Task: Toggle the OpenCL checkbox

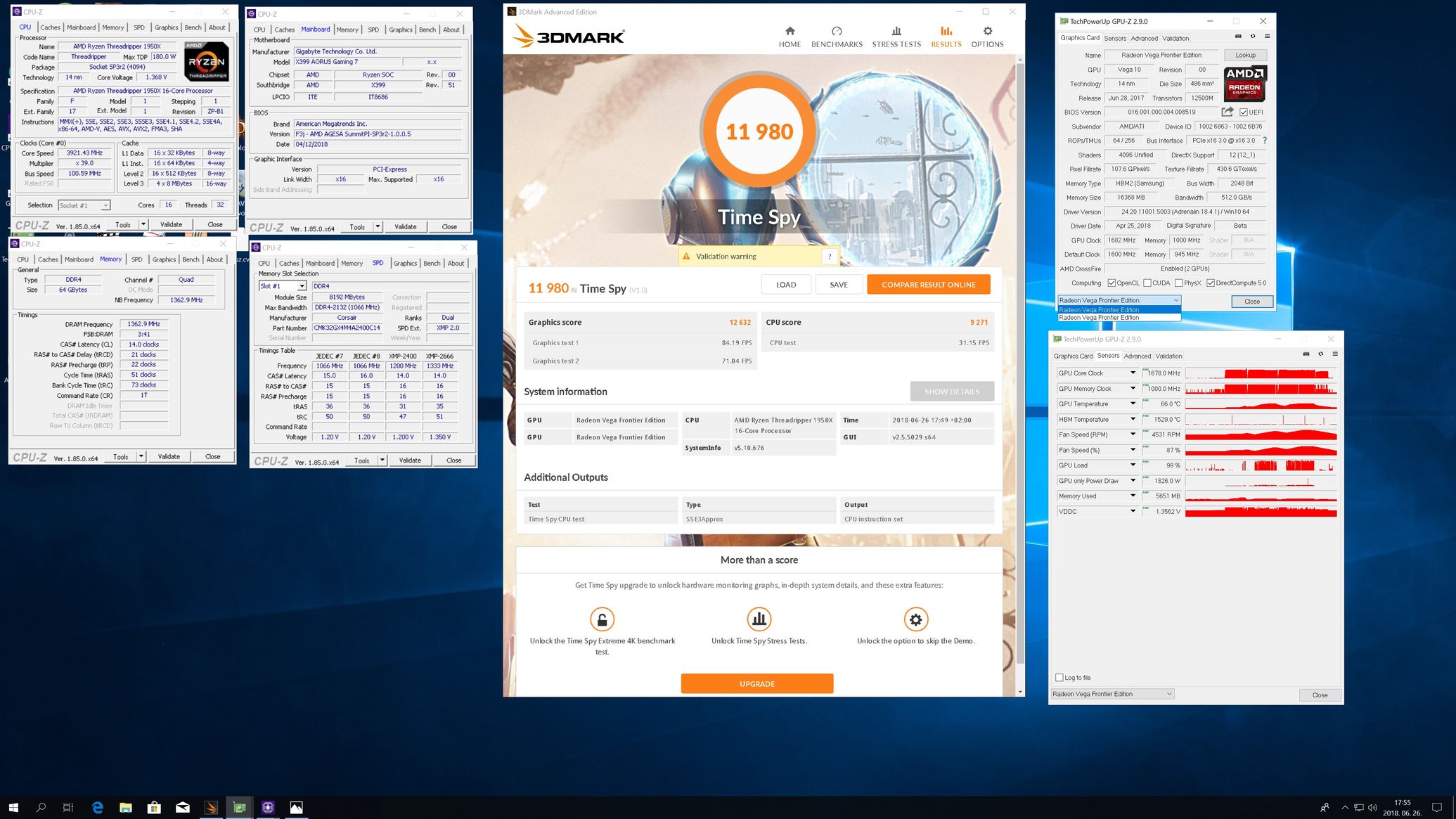Action: [1111, 283]
